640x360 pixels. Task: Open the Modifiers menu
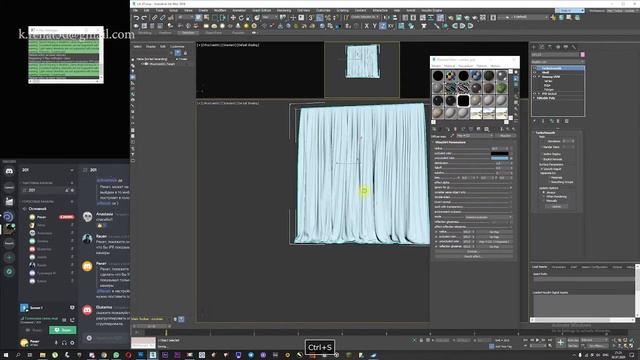pos(220,11)
